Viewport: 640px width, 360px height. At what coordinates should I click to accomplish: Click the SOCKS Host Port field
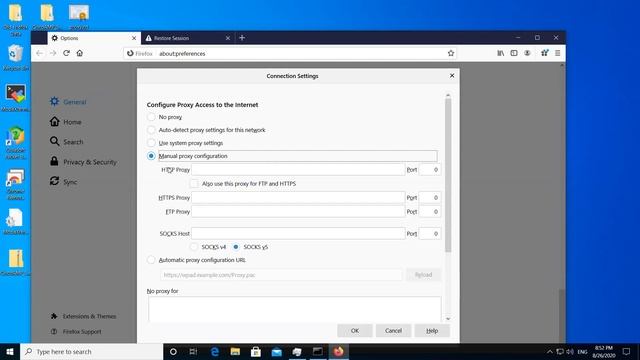coord(429,233)
